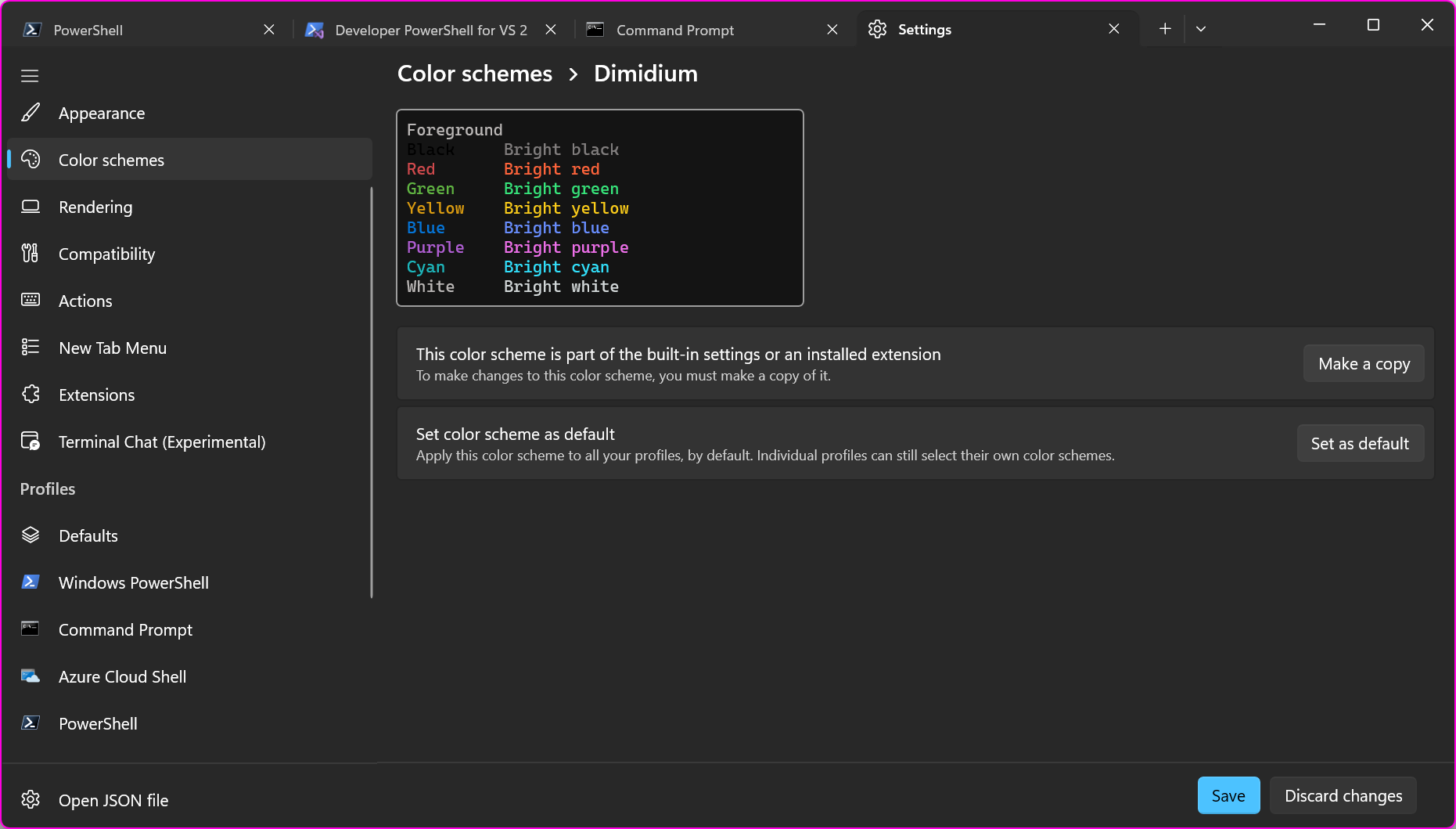Screen dimensions: 1456x829
Task: Click the New Tab Menu list icon
Action: click(31, 348)
